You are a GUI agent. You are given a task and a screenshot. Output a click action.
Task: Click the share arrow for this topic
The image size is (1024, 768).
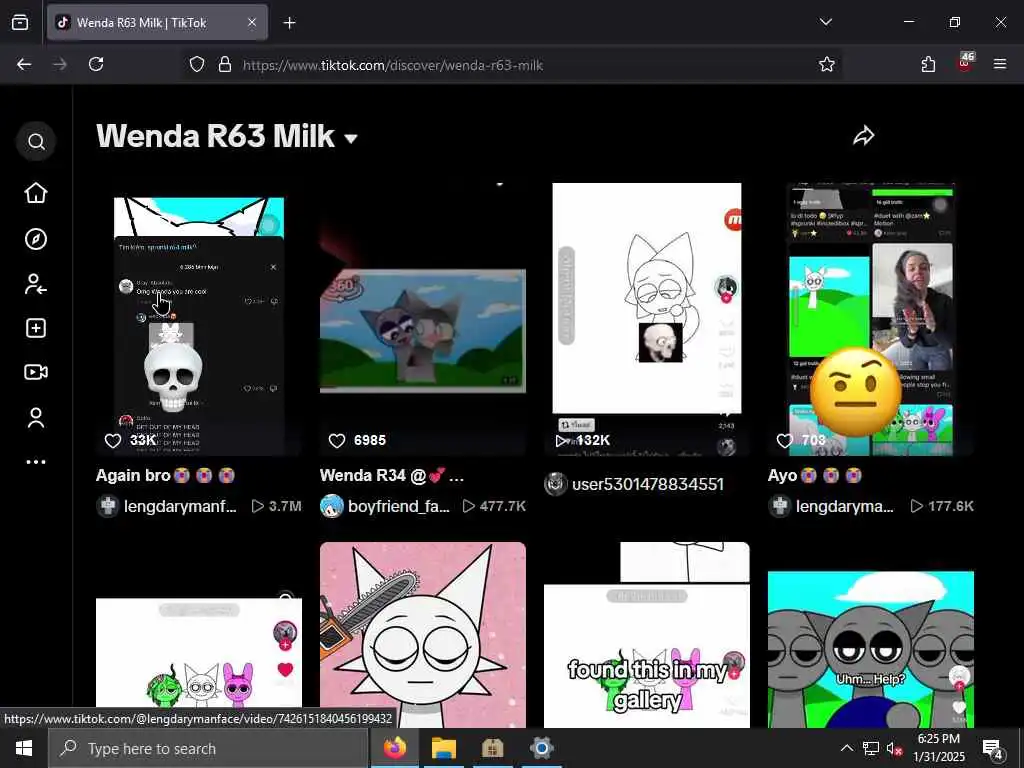pyautogui.click(x=863, y=136)
